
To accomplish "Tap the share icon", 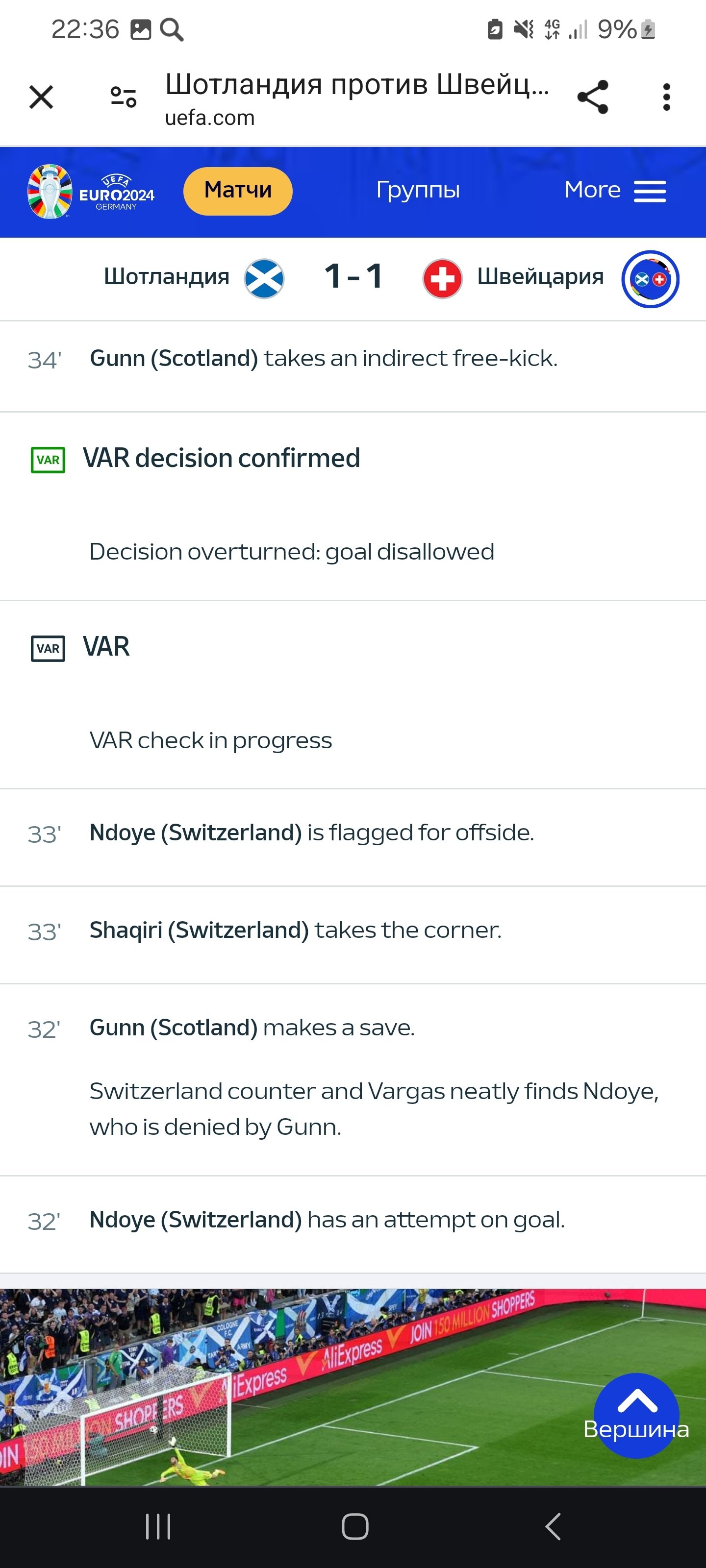I will click(x=593, y=98).
